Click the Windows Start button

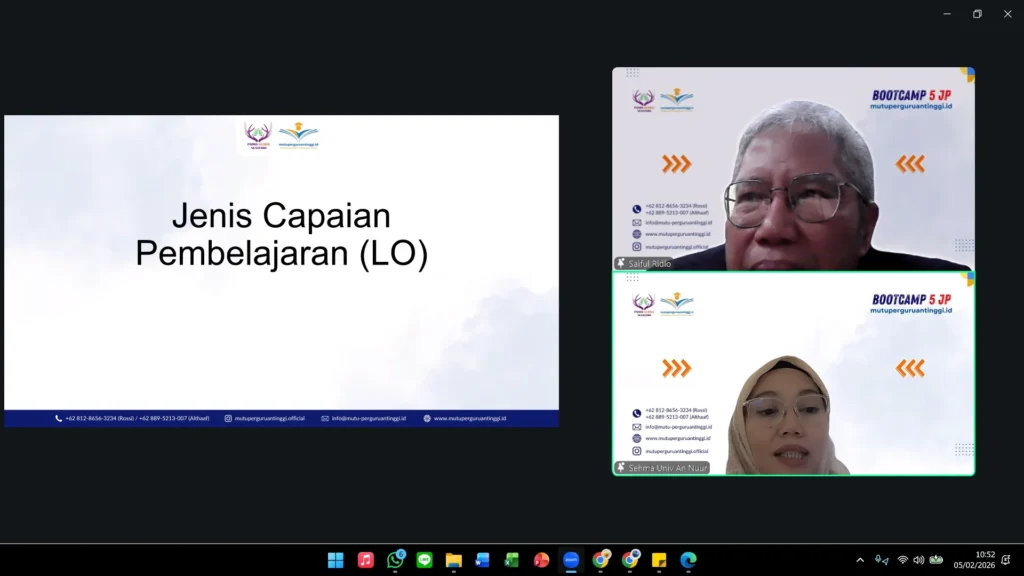[x=336, y=560]
